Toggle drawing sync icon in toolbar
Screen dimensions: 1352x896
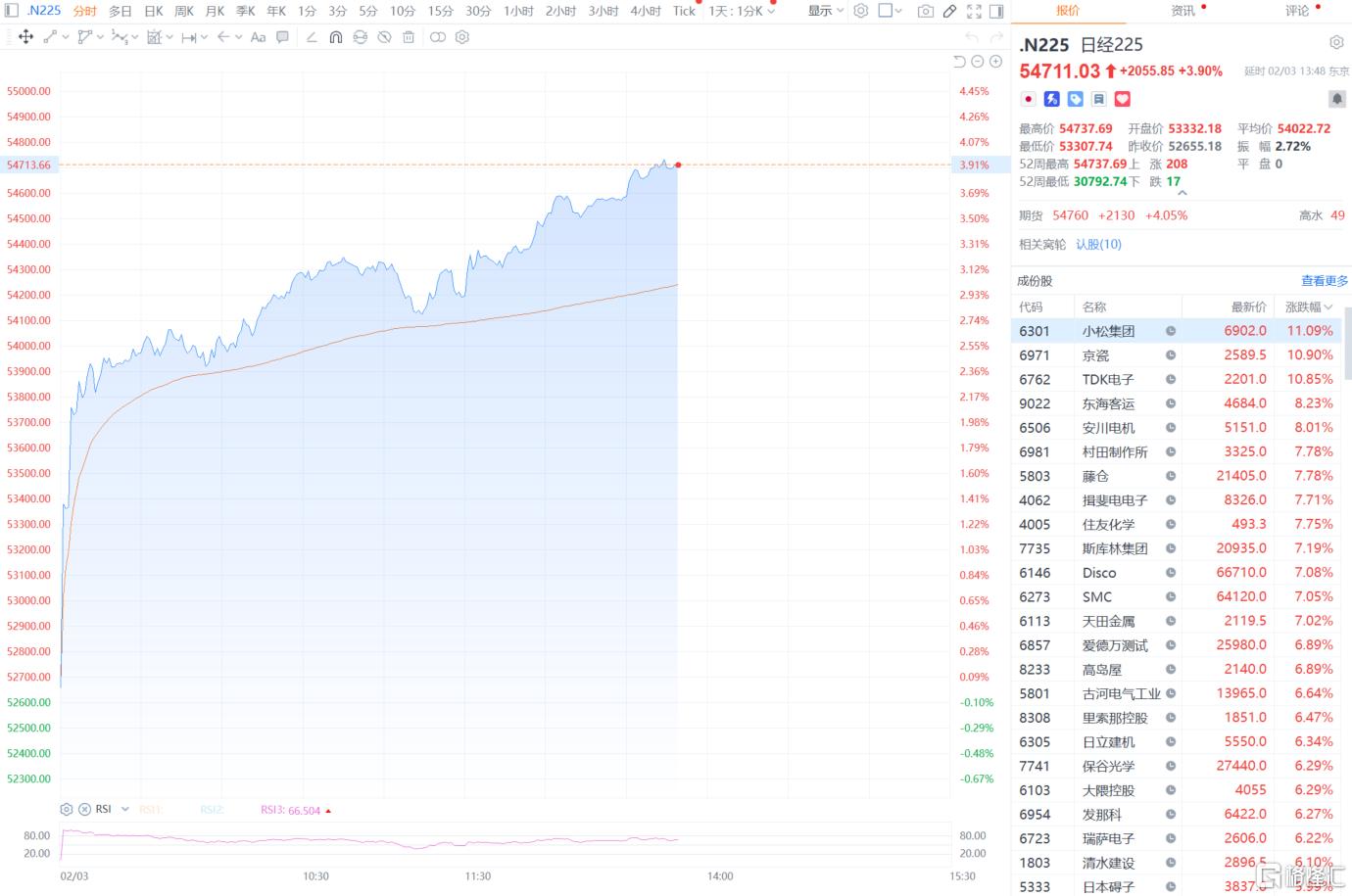(360, 37)
